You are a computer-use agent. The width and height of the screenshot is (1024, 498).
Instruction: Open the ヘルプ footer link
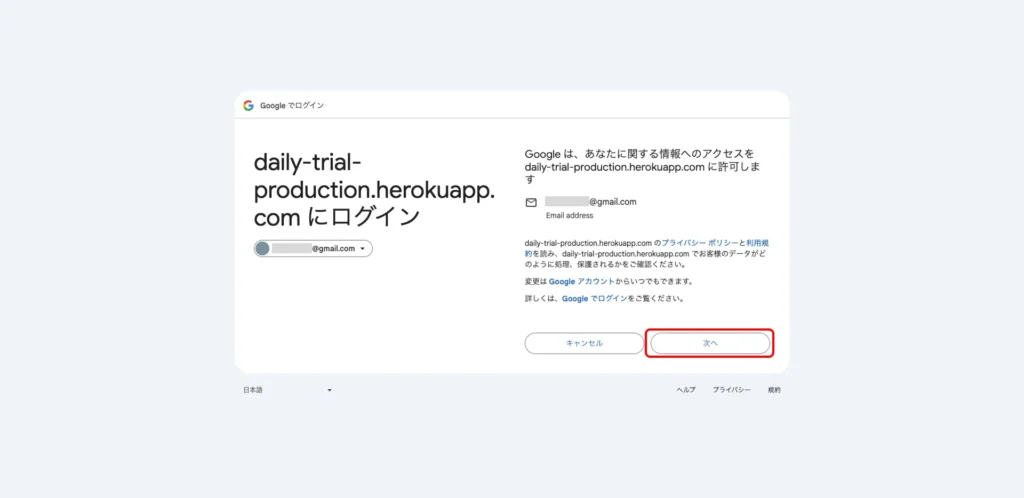point(686,390)
